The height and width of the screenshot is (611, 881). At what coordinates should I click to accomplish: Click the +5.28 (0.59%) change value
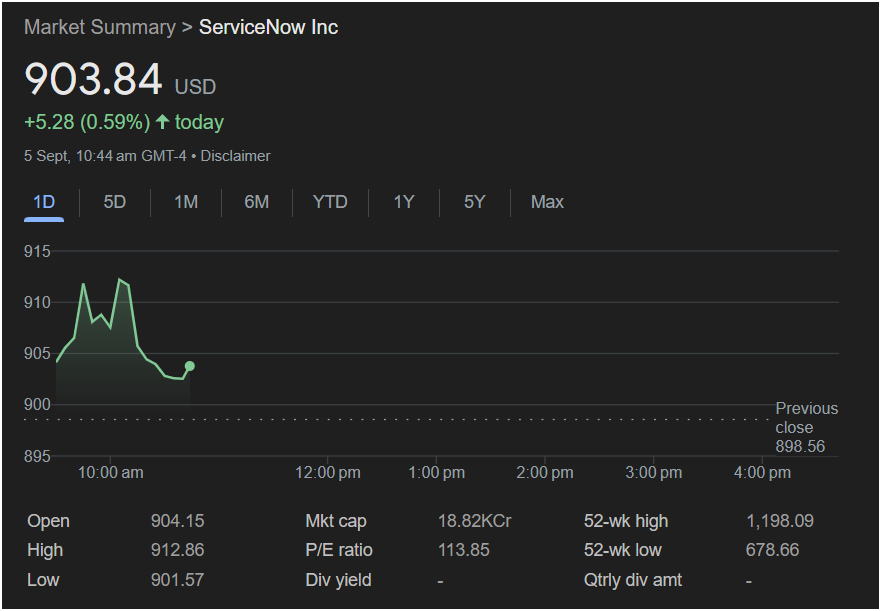point(87,122)
